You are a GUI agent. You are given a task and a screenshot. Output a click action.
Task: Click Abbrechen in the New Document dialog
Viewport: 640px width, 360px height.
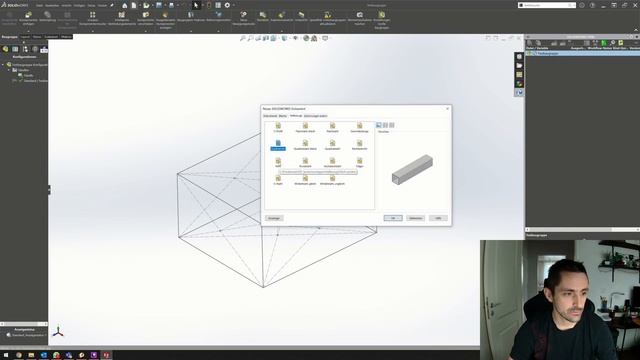coord(416,218)
